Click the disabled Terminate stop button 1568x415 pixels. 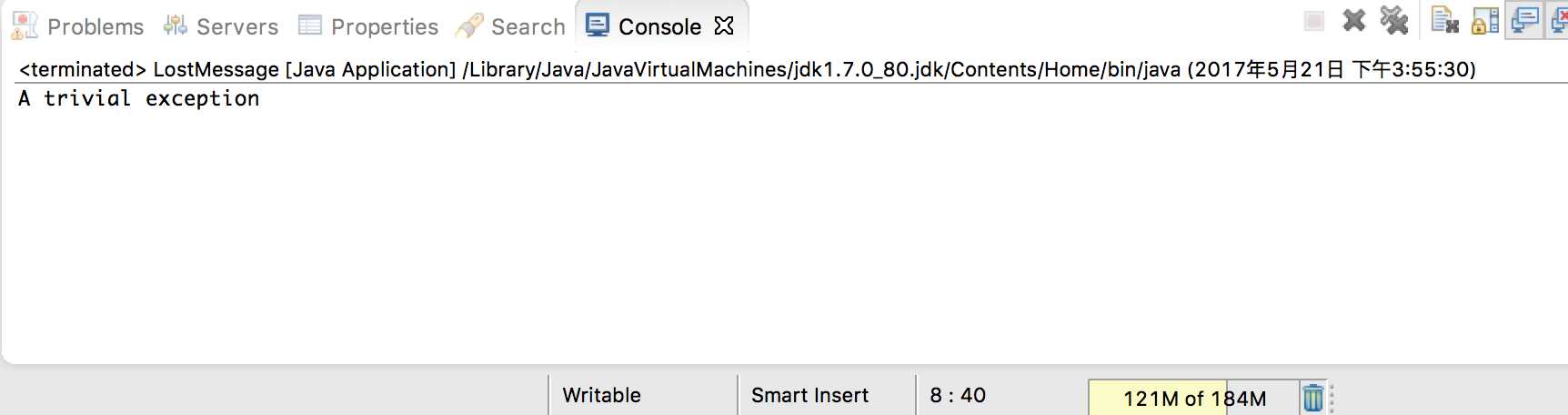pyautogui.click(x=1313, y=21)
